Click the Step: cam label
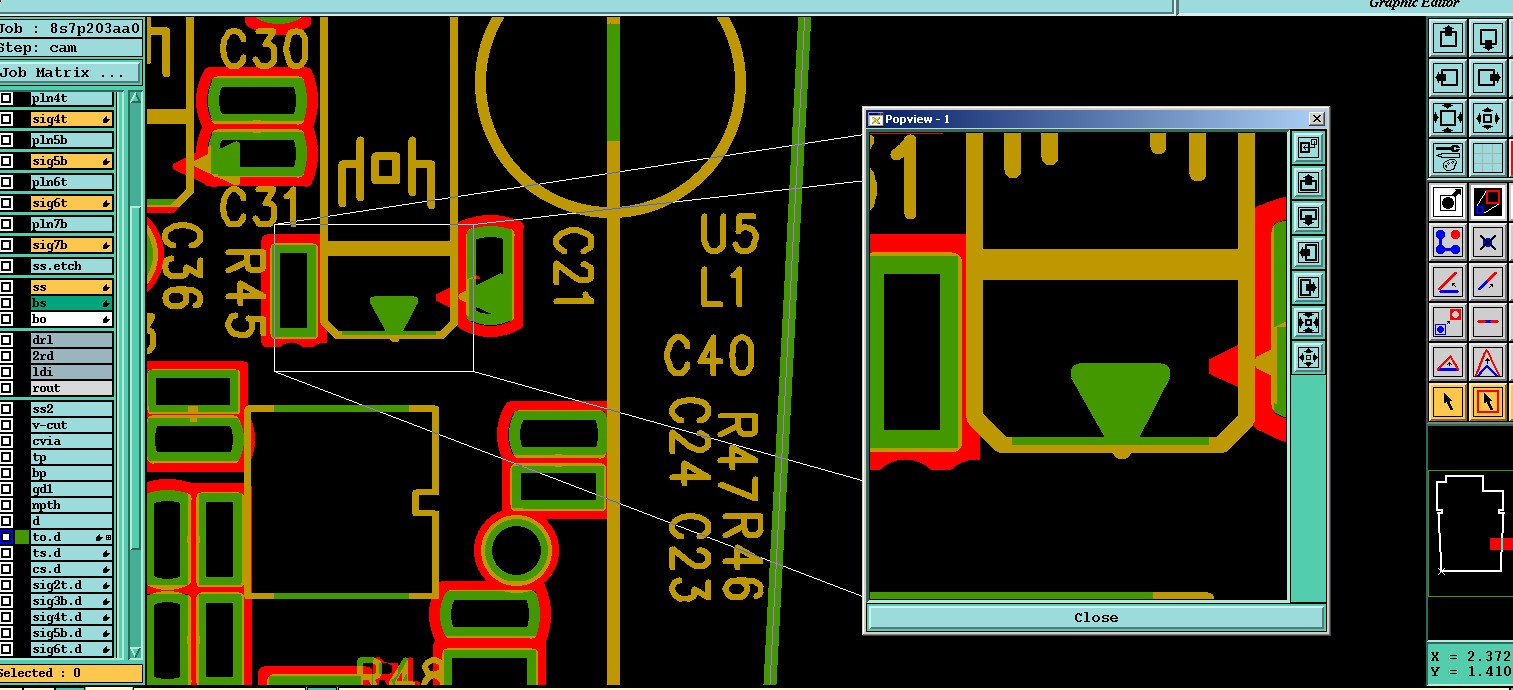Viewport: 1513px width, 690px height. (71, 47)
